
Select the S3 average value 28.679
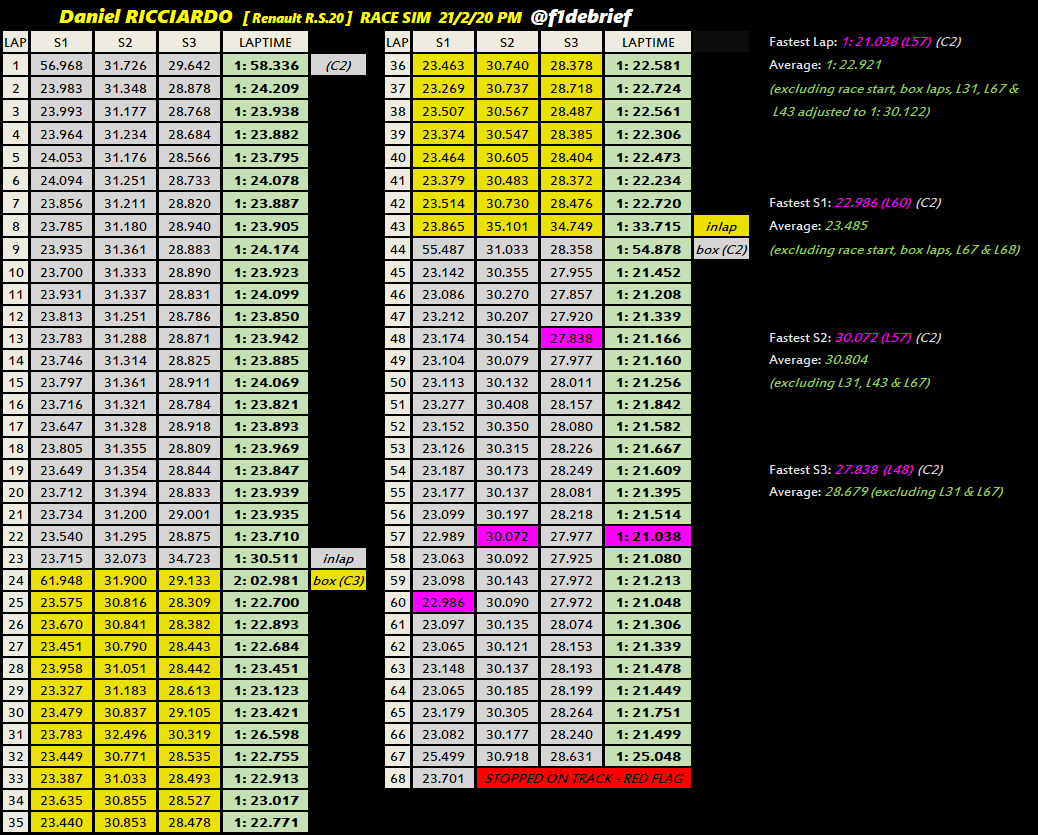pyautogui.click(x=846, y=491)
